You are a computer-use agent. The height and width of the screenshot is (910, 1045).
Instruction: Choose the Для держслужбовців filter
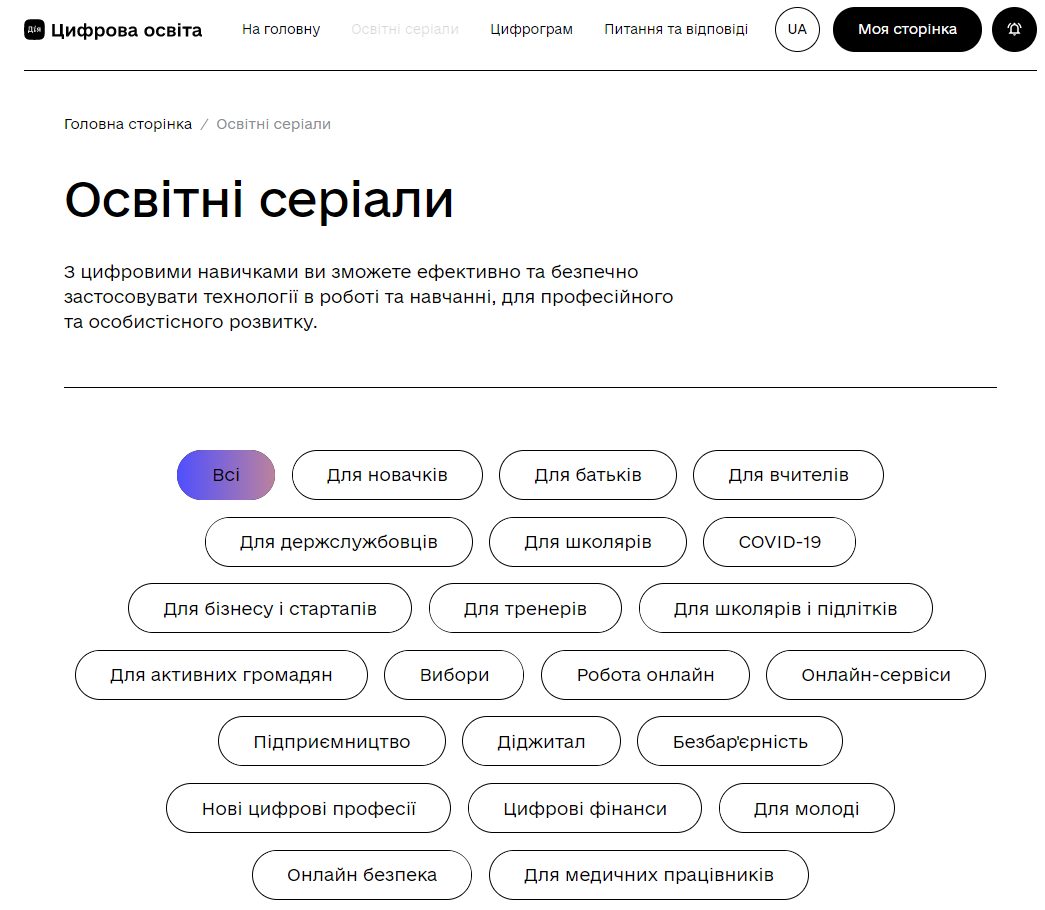click(339, 542)
